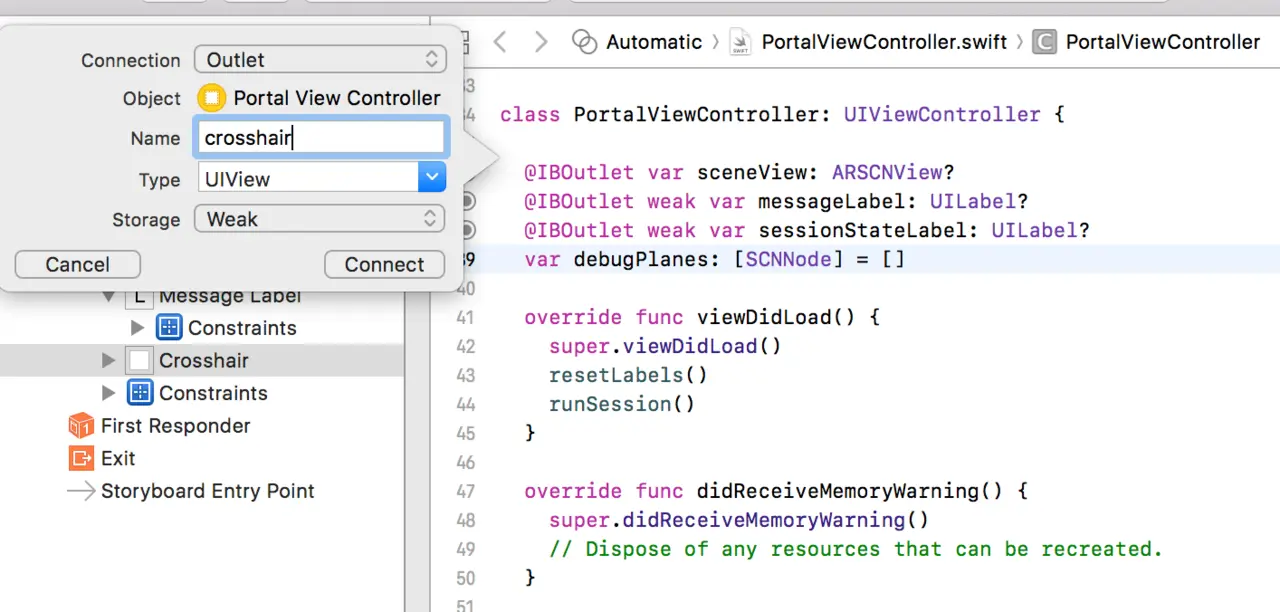
Task: Click the runSession() call
Action: [622, 404]
